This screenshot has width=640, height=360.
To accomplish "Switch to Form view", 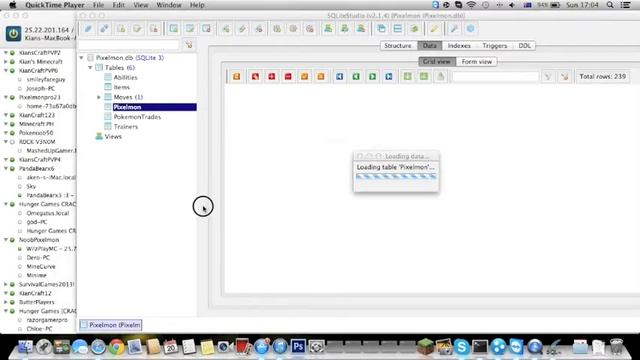I will 477,62.
